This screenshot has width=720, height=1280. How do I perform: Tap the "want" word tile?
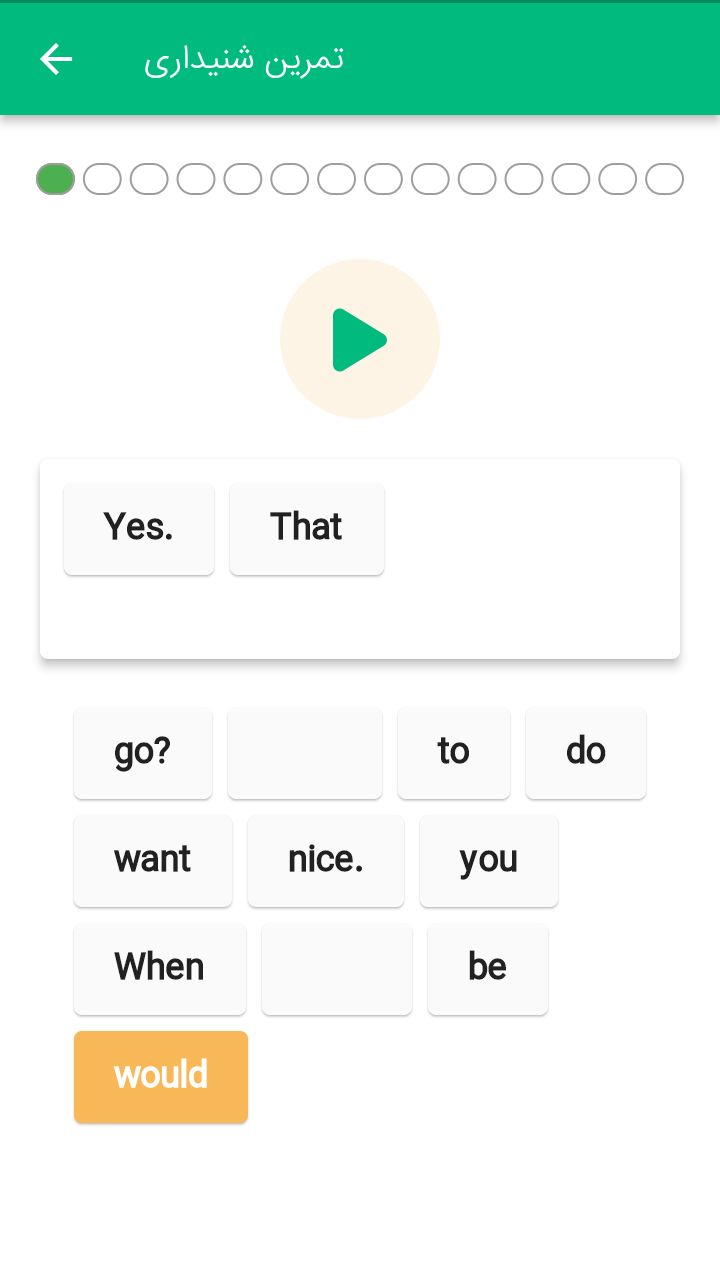click(153, 860)
